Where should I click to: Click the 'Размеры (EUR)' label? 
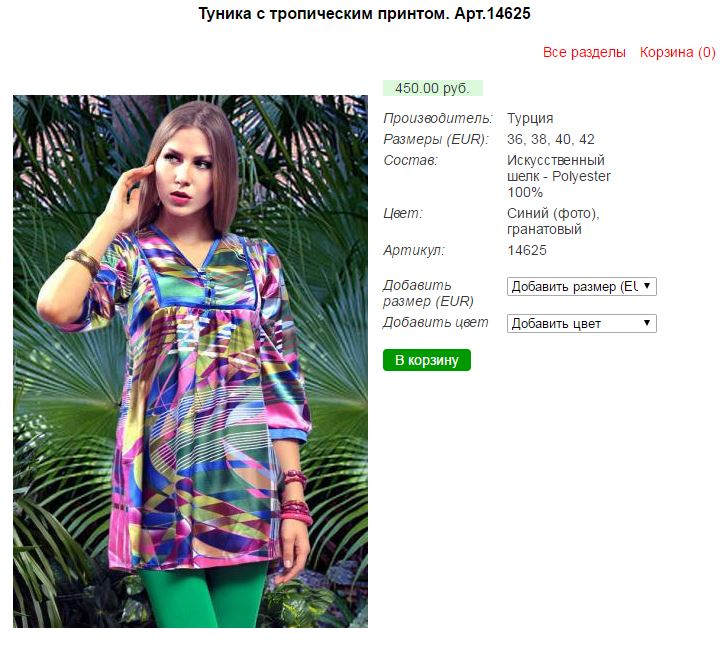pyautogui.click(x=436, y=139)
